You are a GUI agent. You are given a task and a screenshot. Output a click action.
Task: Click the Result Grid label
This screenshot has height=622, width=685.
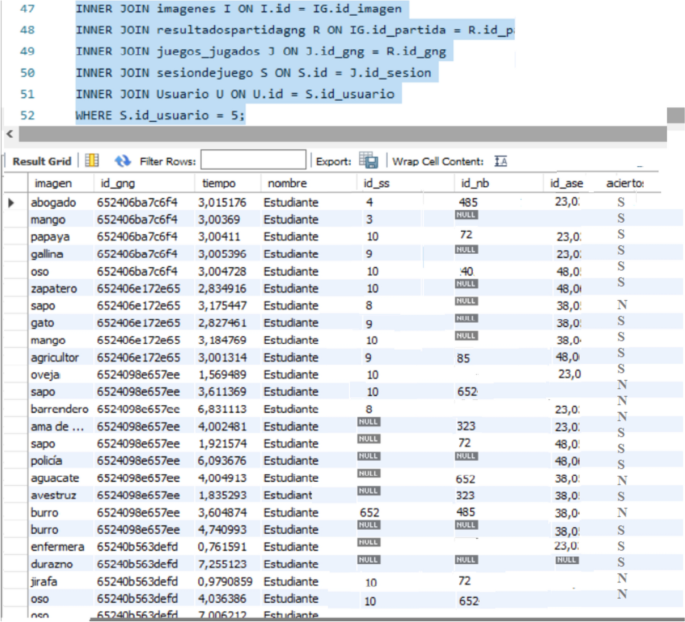point(41,161)
